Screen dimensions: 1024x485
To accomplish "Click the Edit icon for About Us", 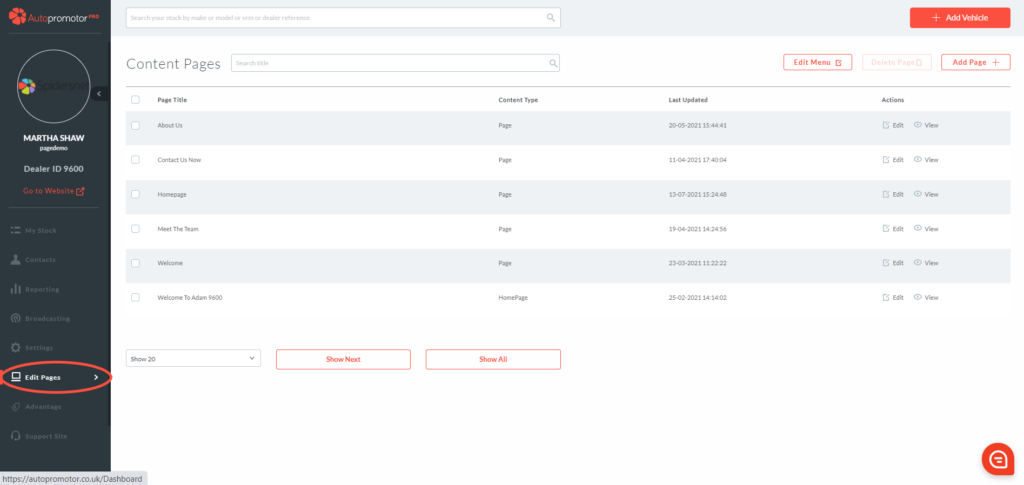I will [x=885, y=125].
